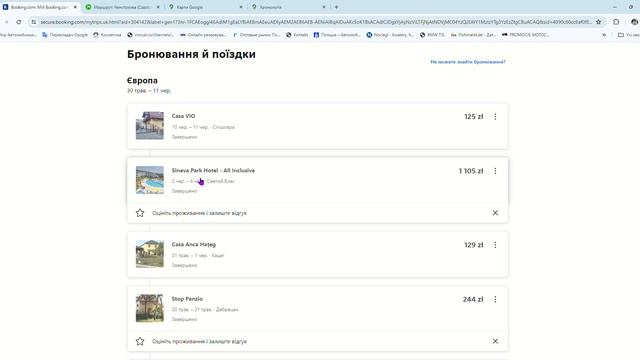640x360 pixels.
Task: Click review prompt text under Stop Panzio
Action: (199, 341)
